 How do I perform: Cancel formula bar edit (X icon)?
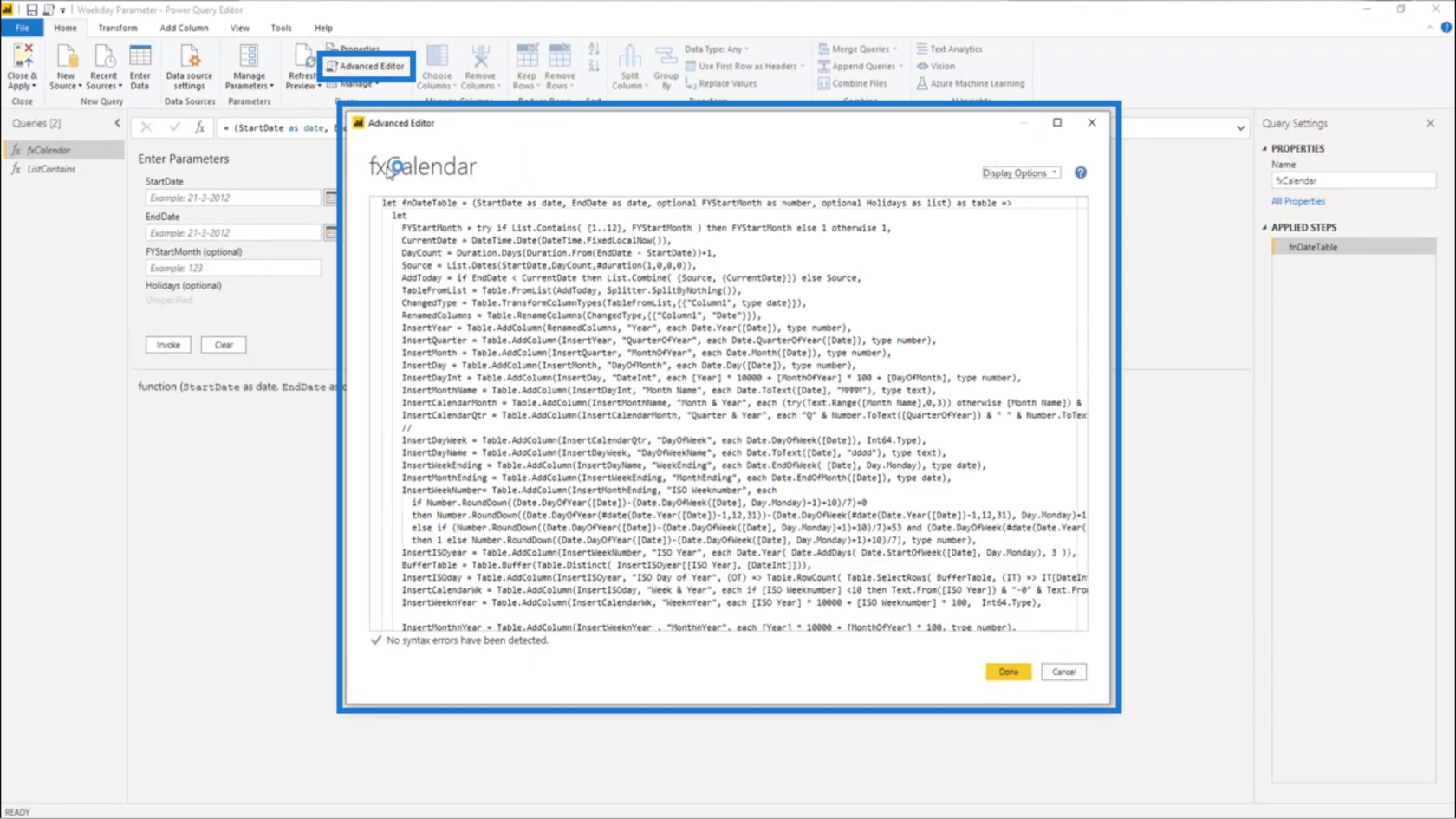[x=146, y=127]
